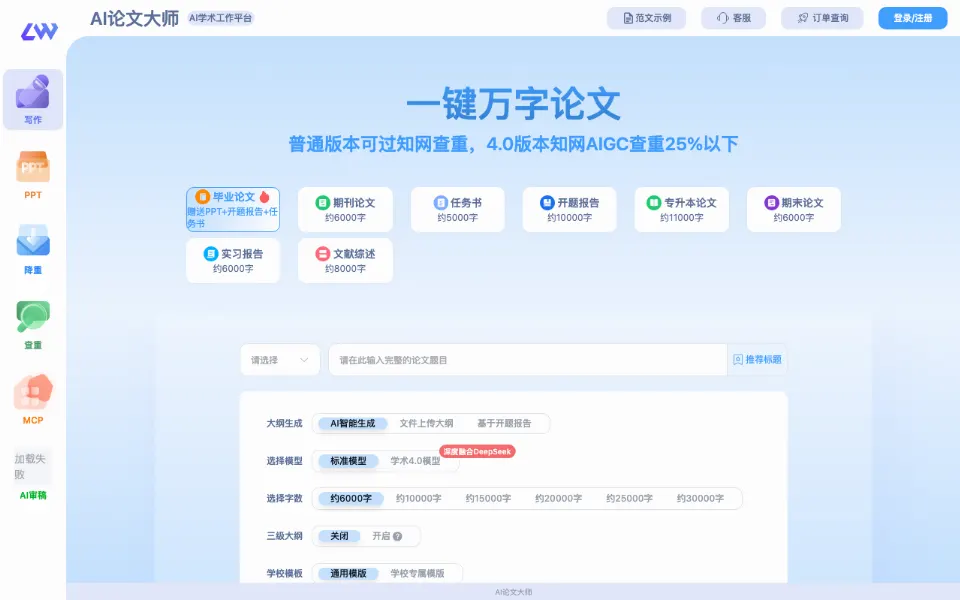Open the 请选择 dropdown
This screenshot has height=600, width=960.
click(x=280, y=360)
